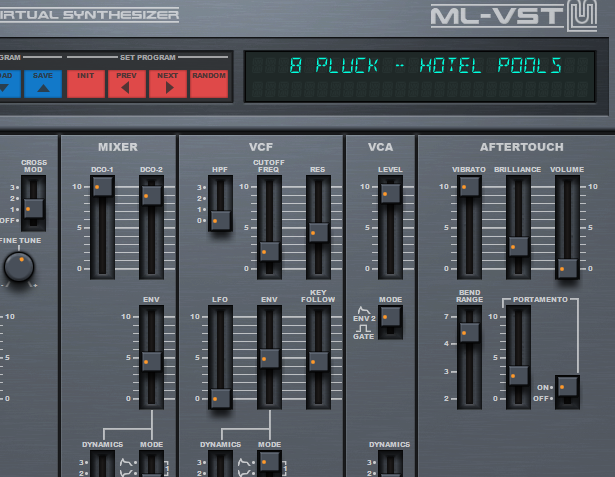Click the SET PROGRAM label
Viewport: 615px width, 477px height.
147,58
